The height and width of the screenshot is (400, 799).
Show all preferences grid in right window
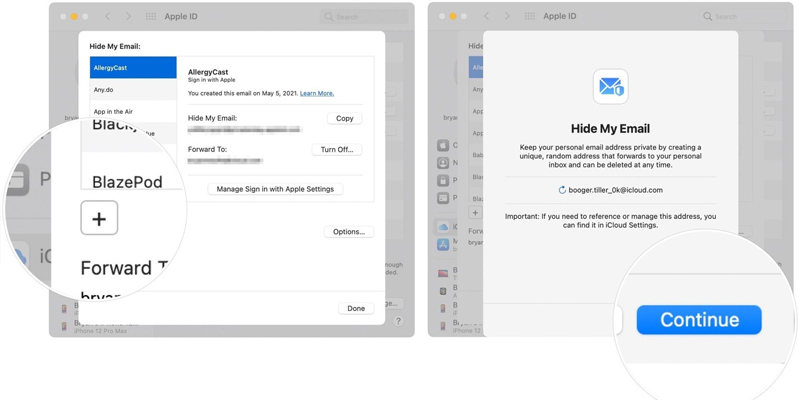(x=530, y=16)
